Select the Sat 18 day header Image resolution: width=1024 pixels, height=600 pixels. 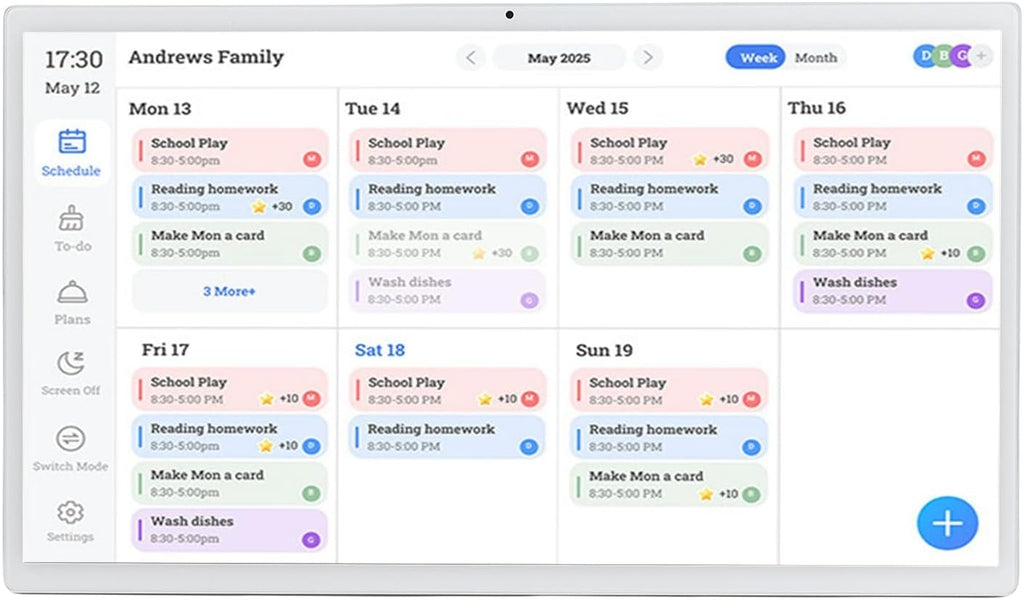pyautogui.click(x=379, y=350)
